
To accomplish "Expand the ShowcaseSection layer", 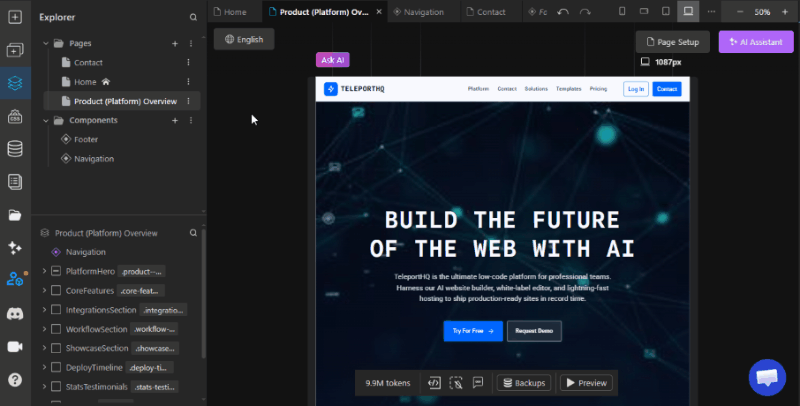I will tap(44, 348).
